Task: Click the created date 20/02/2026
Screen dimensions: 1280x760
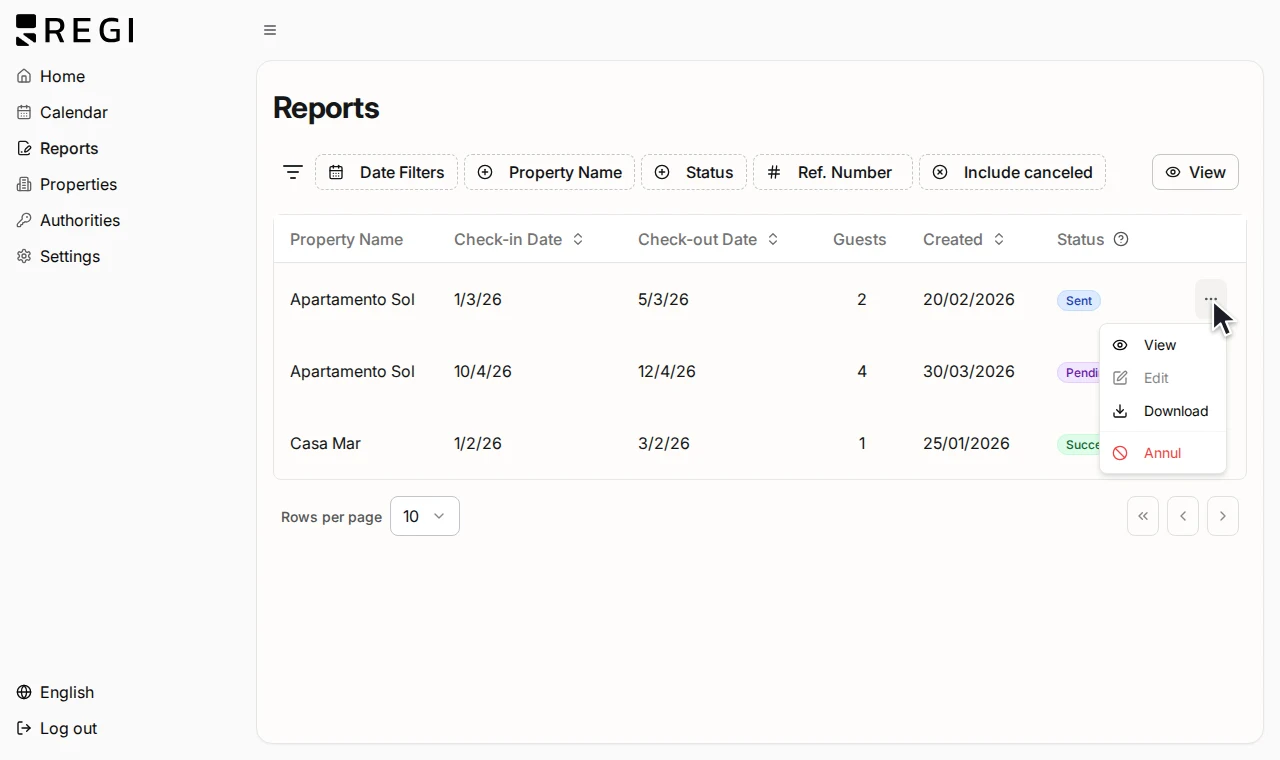Action: click(x=969, y=299)
